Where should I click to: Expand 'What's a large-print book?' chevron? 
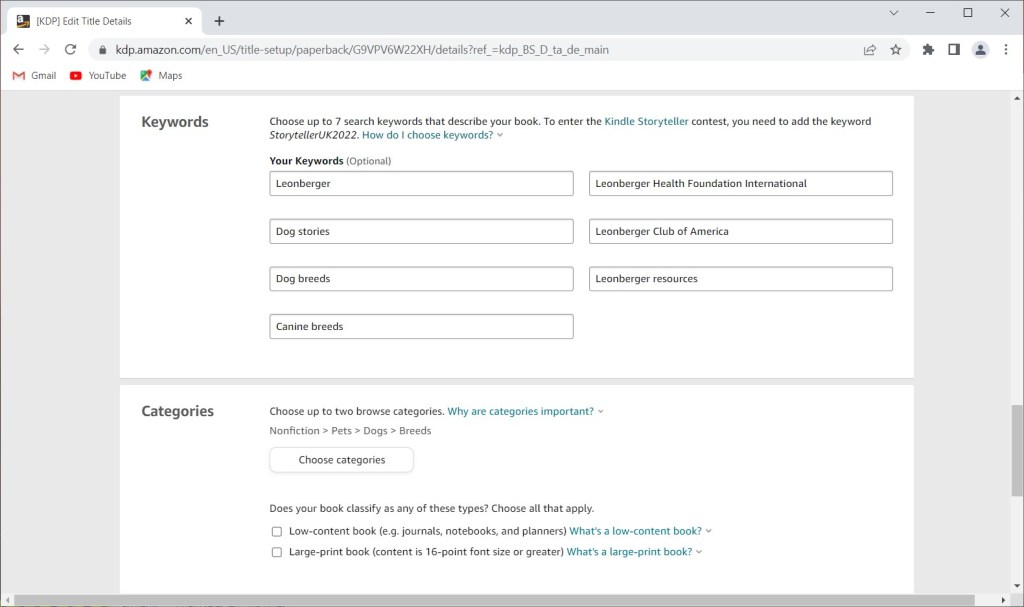click(x=697, y=552)
